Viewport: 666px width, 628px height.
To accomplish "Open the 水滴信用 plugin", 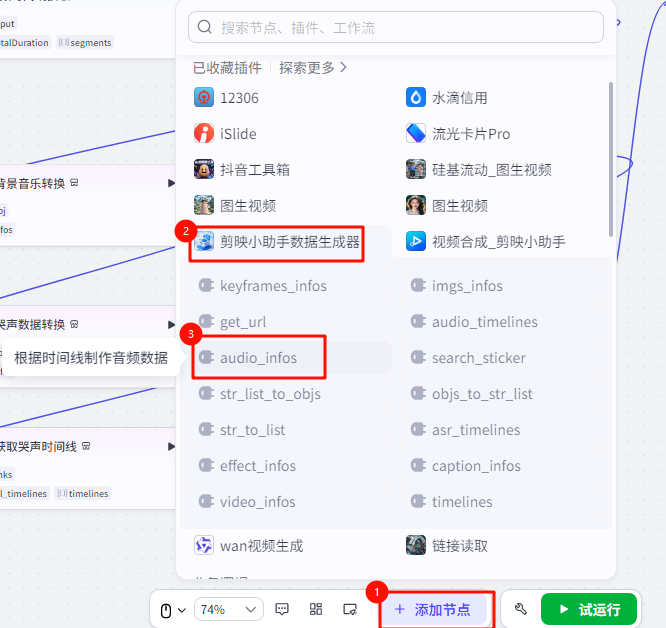I will click(x=416, y=98).
